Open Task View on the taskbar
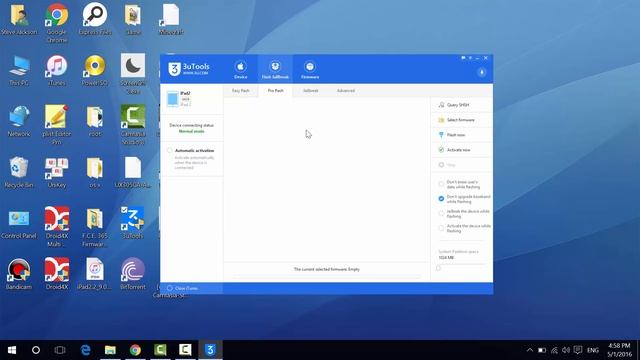Screen dimensions: 640x360 (60, 350)
